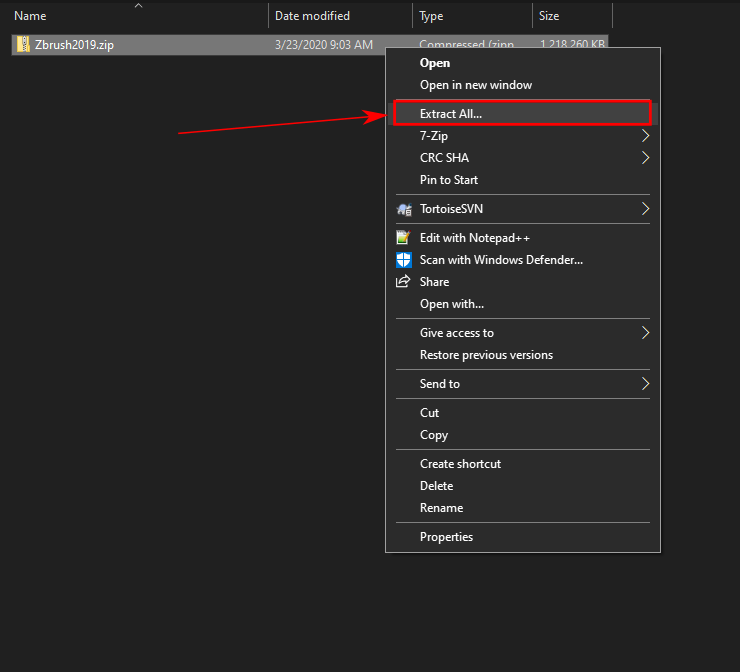This screenshot has width=740, height=672.
Task: Expand the Send to submenu arrow
Action: point(645,384)
